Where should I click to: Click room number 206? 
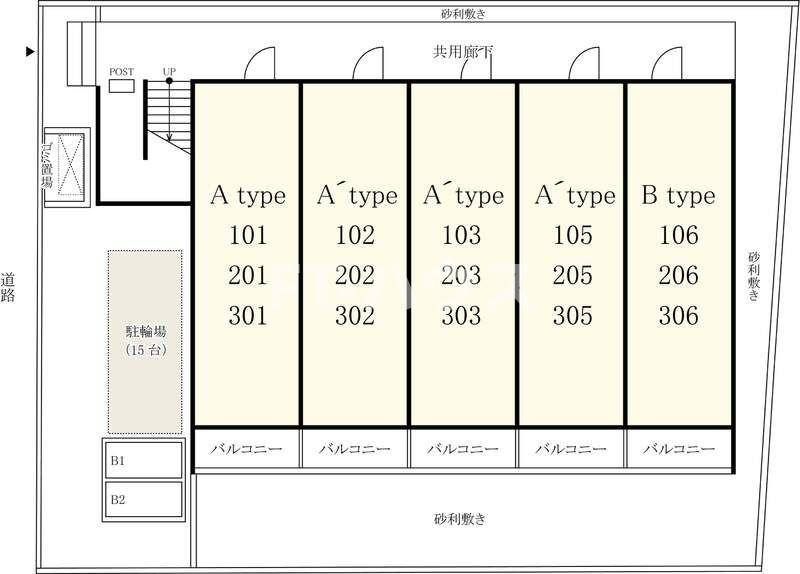click(x=679, y=276)
